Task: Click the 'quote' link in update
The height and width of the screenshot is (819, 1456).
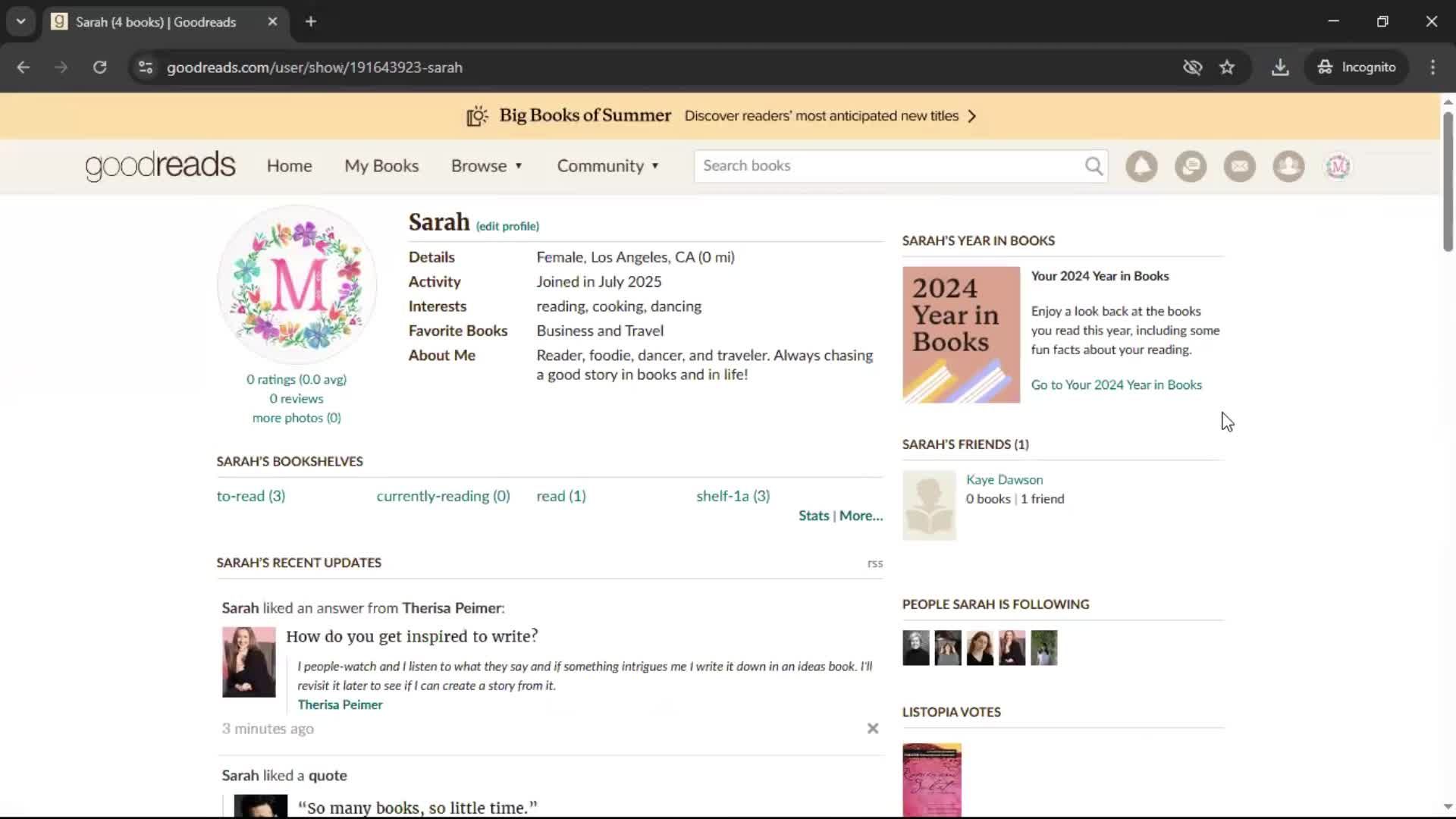Action: [328, 776]
